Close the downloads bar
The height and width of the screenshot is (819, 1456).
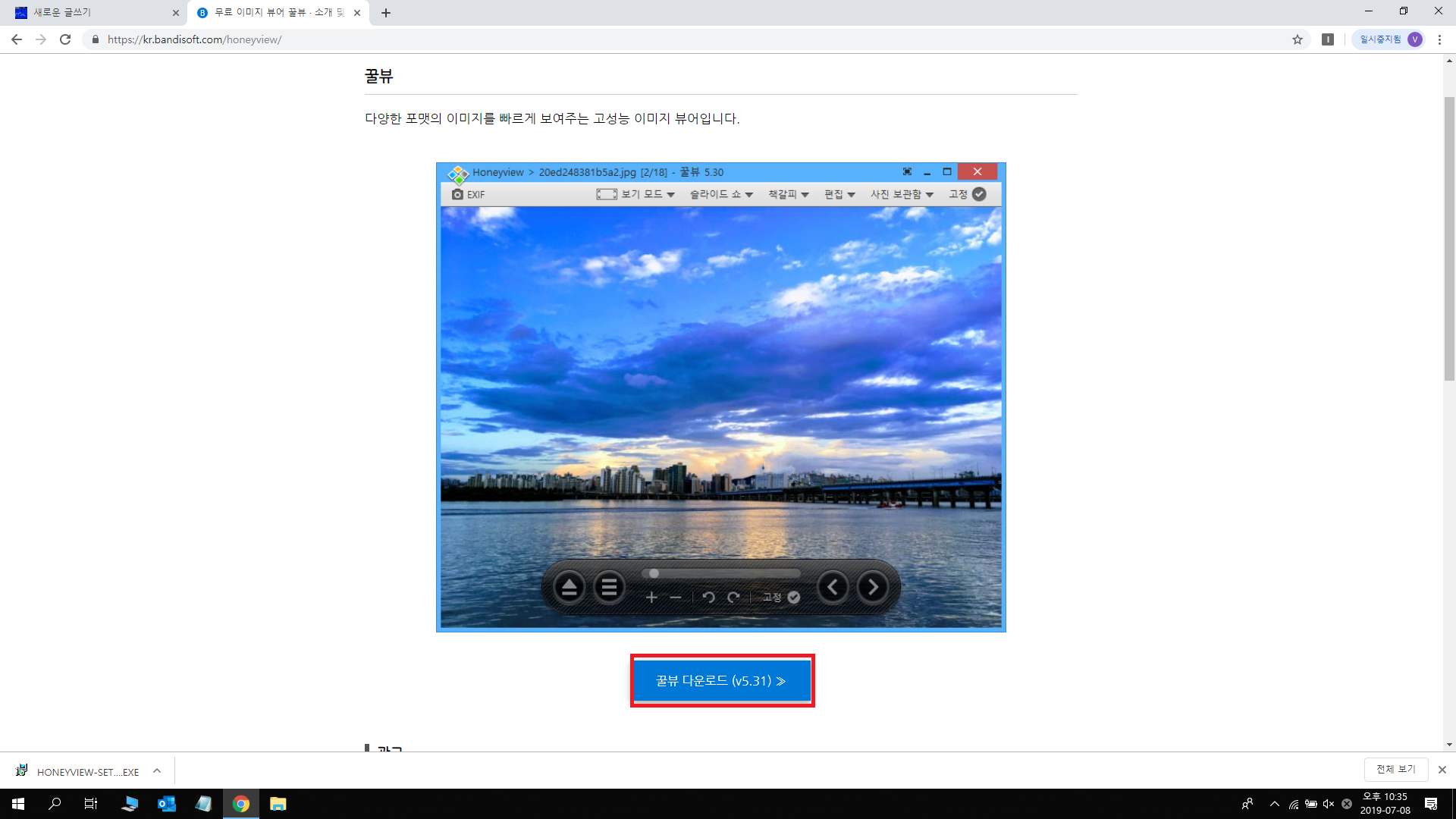[1442, 770]
